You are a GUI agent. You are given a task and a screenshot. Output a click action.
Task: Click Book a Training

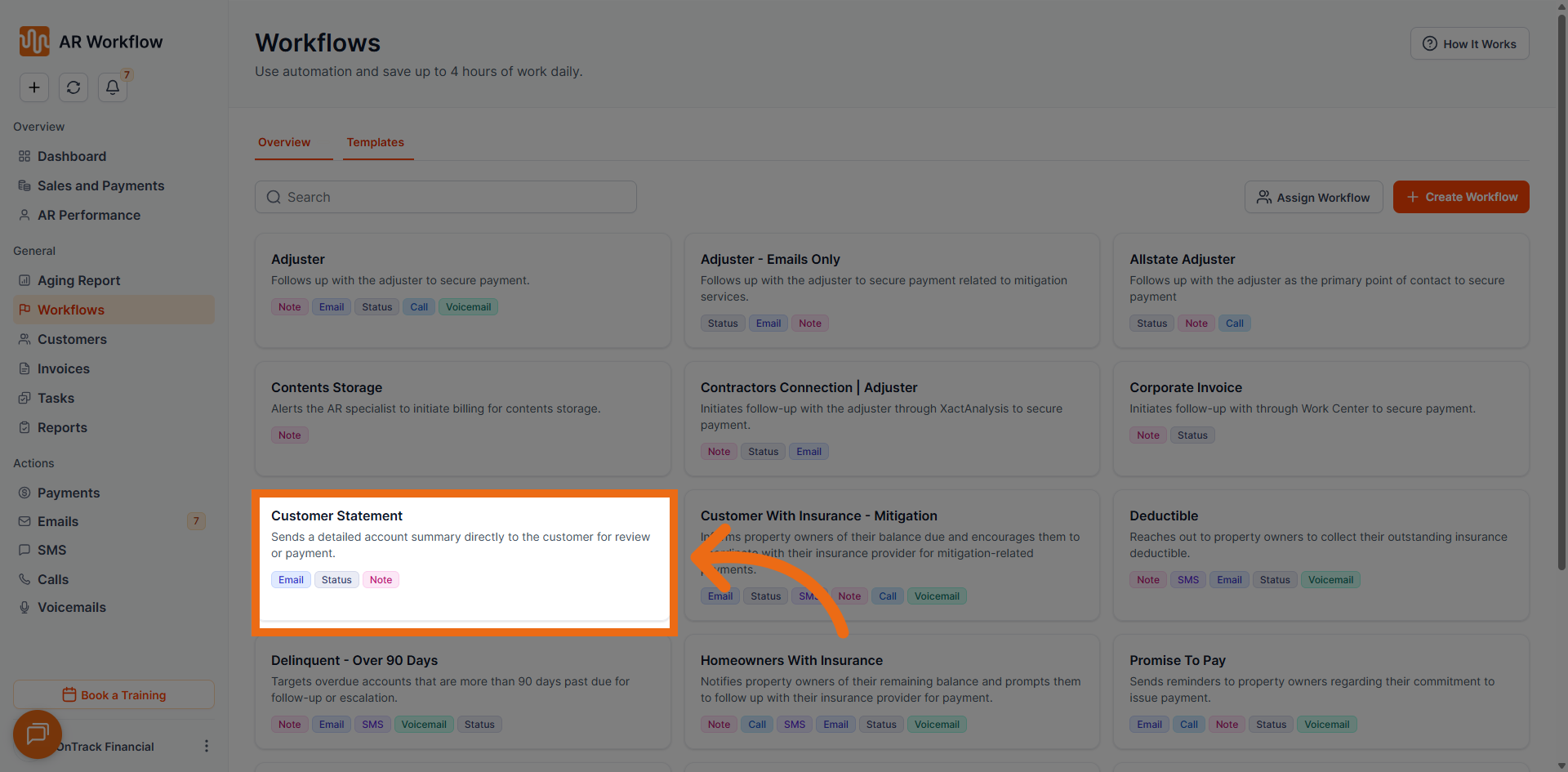point(114,694)
